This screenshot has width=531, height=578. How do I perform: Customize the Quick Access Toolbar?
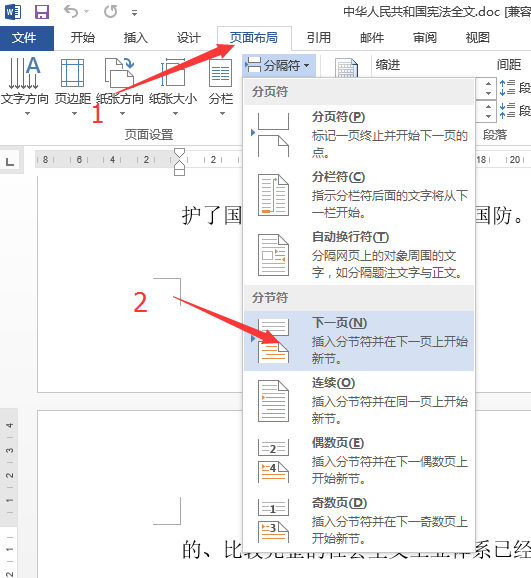[134, 13]
